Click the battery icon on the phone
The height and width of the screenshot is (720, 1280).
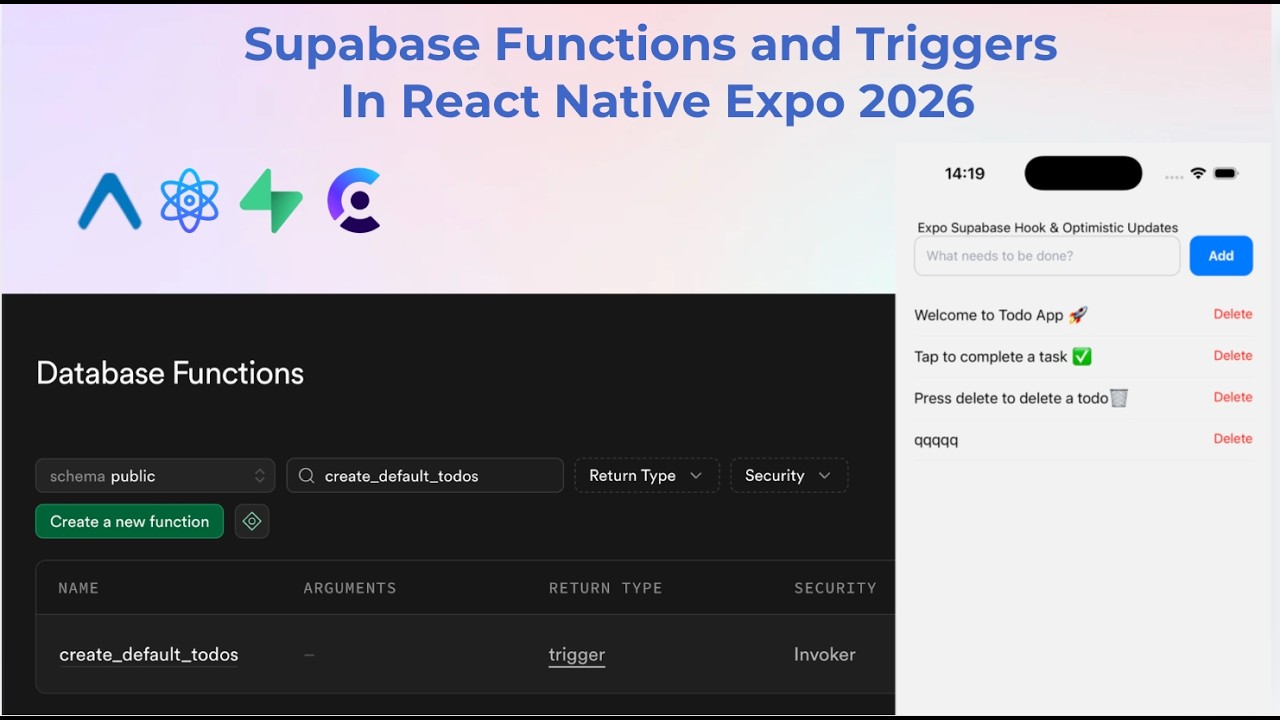(1226, 173)
